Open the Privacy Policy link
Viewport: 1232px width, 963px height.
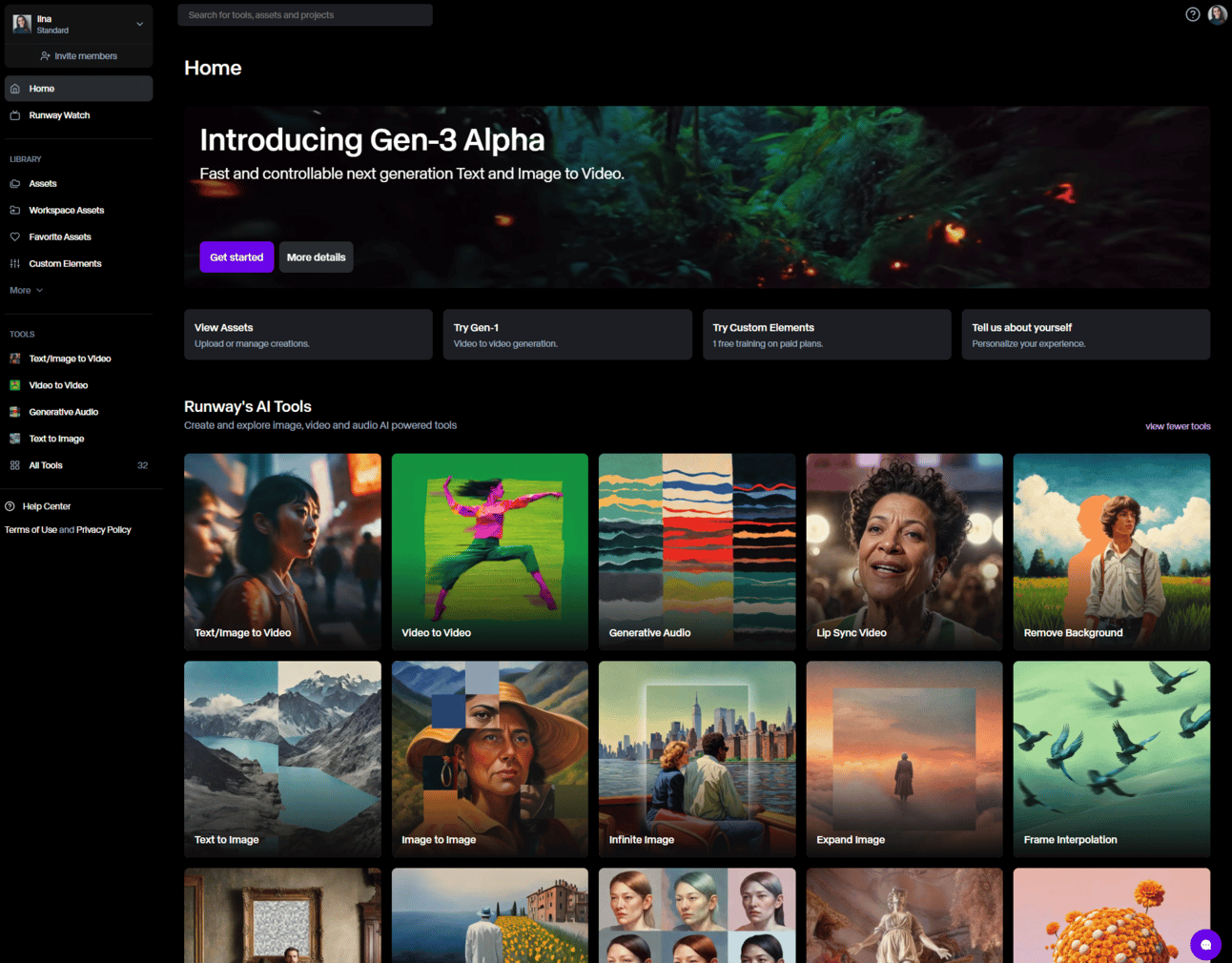pyautogui.click(x=104, y=530)
